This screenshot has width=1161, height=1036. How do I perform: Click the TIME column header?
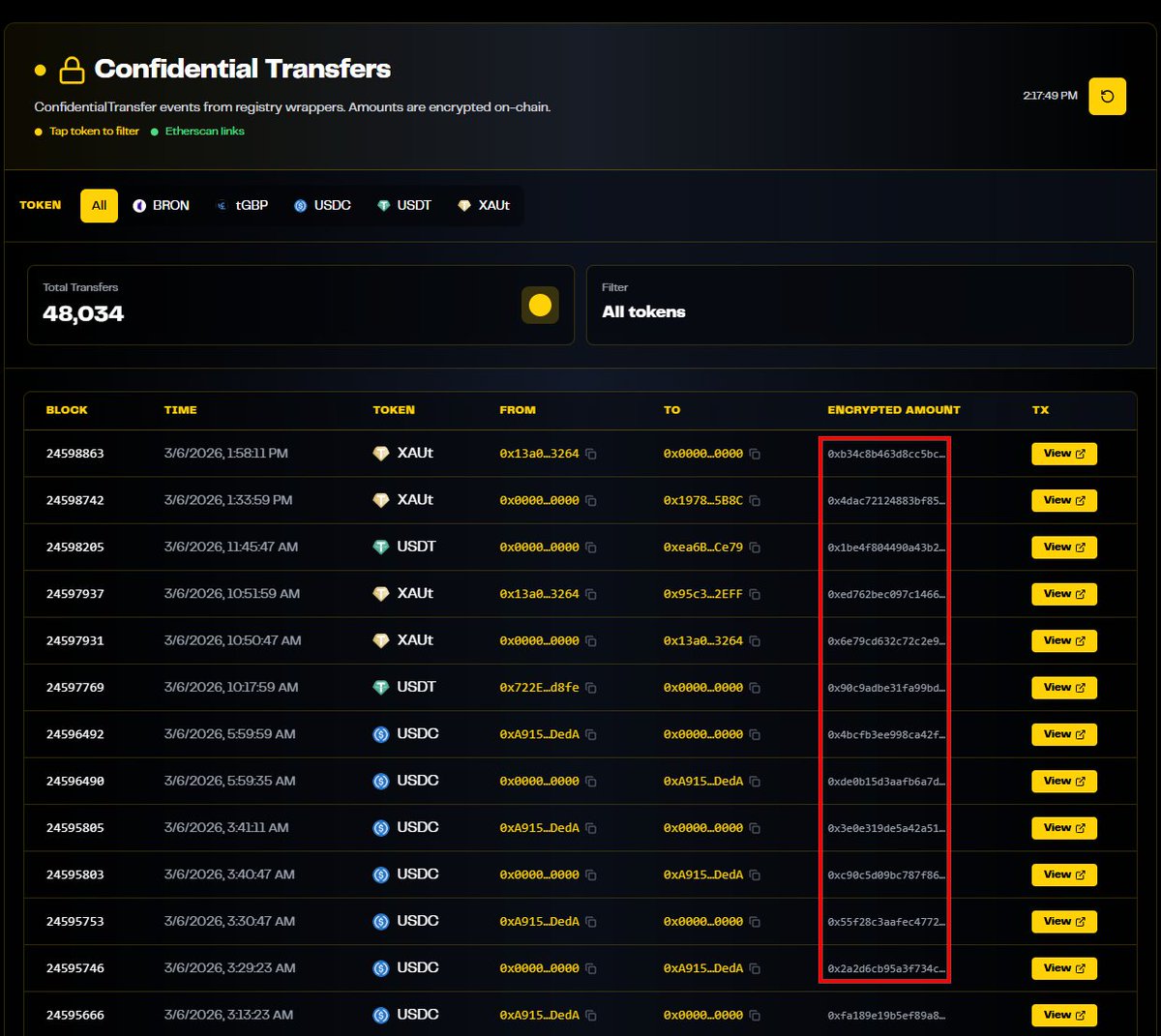click(x=180, y=410)
